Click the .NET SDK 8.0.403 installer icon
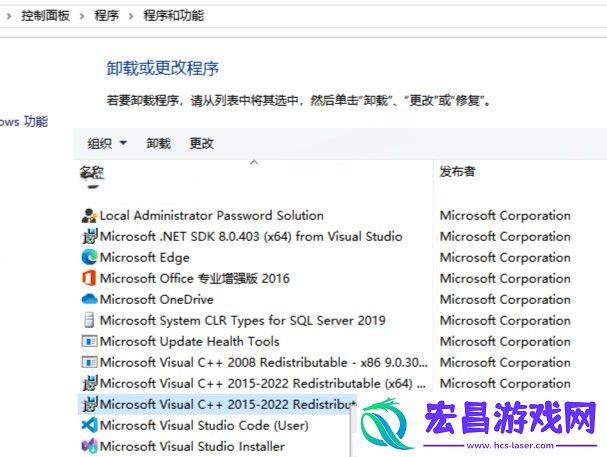The height and width of the screenshot is (457, 607). 89,236
